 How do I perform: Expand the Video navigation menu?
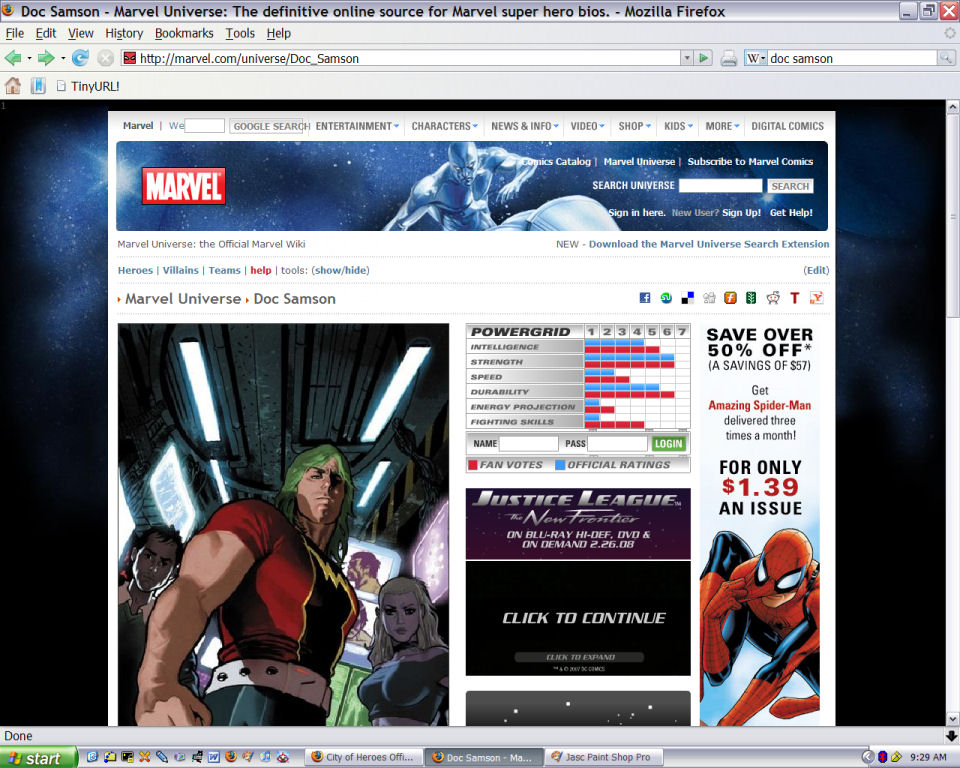(x=587, y=126)
